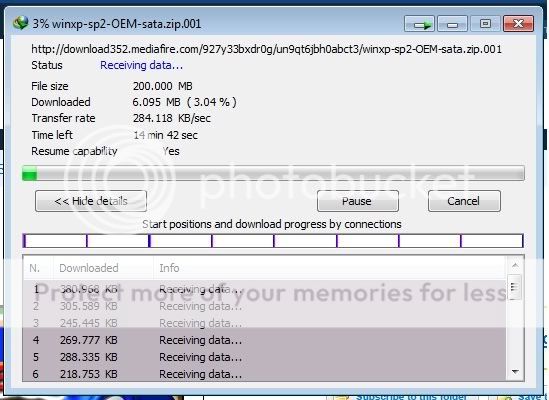
Task: Maximize the download dialog window
Action: (x=485, y=24)
